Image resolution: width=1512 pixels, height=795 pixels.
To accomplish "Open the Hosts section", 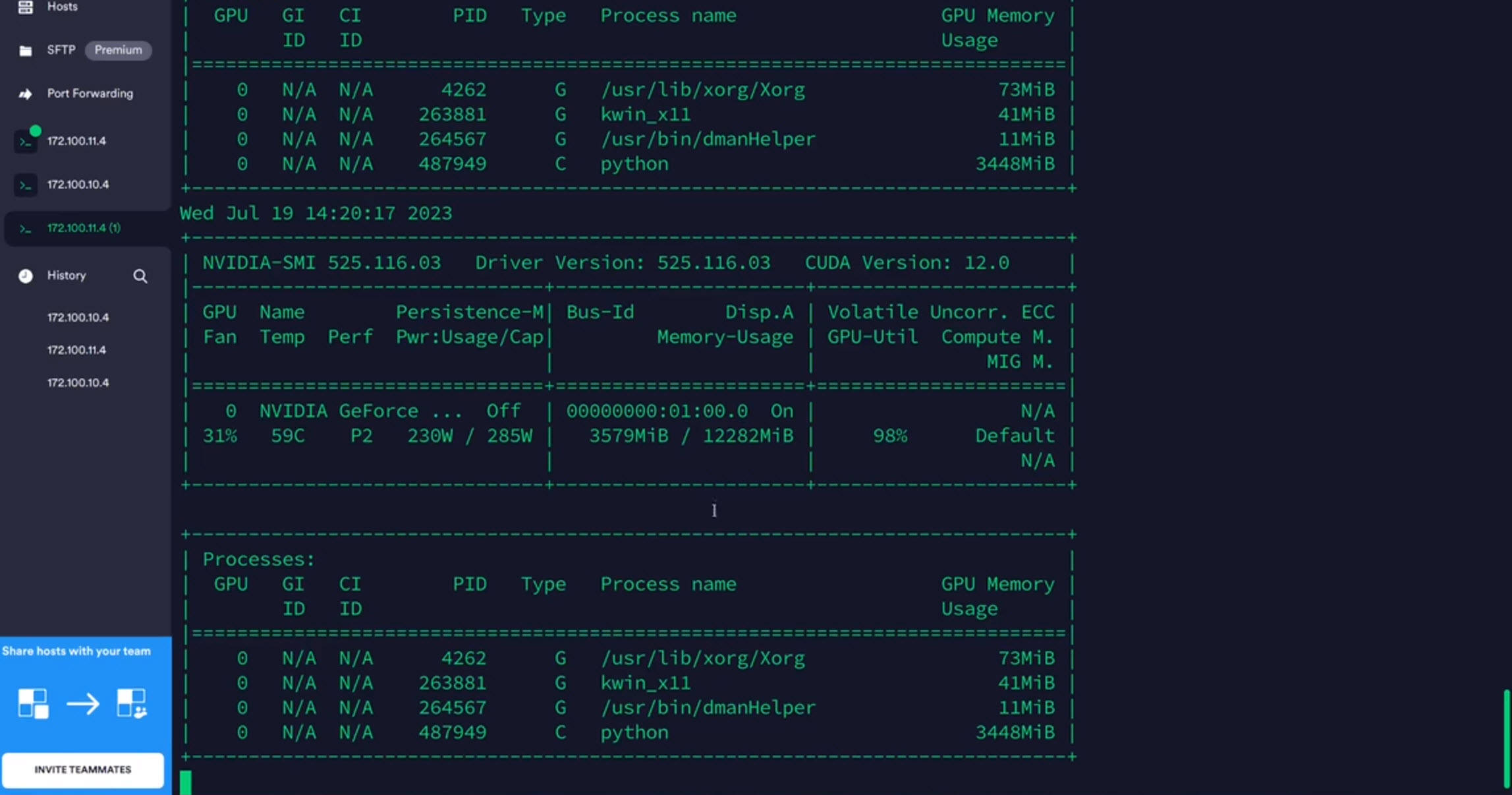I will point(62,7).
